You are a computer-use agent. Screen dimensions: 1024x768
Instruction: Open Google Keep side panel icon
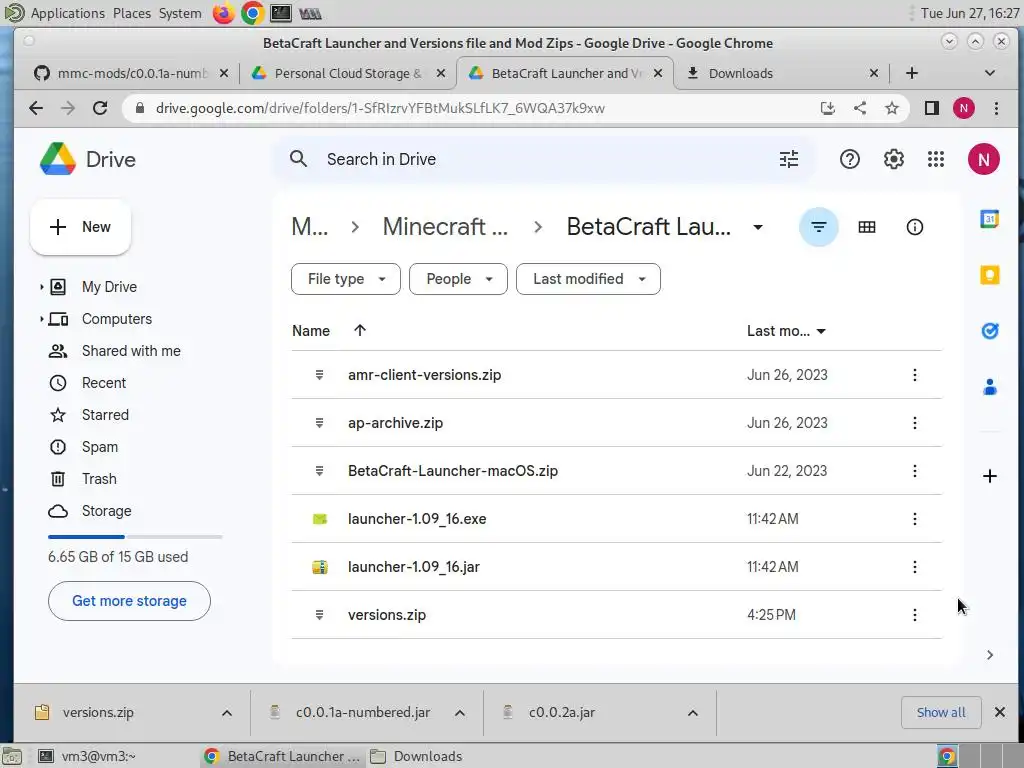pyautogui.click(x=989, y=275)
